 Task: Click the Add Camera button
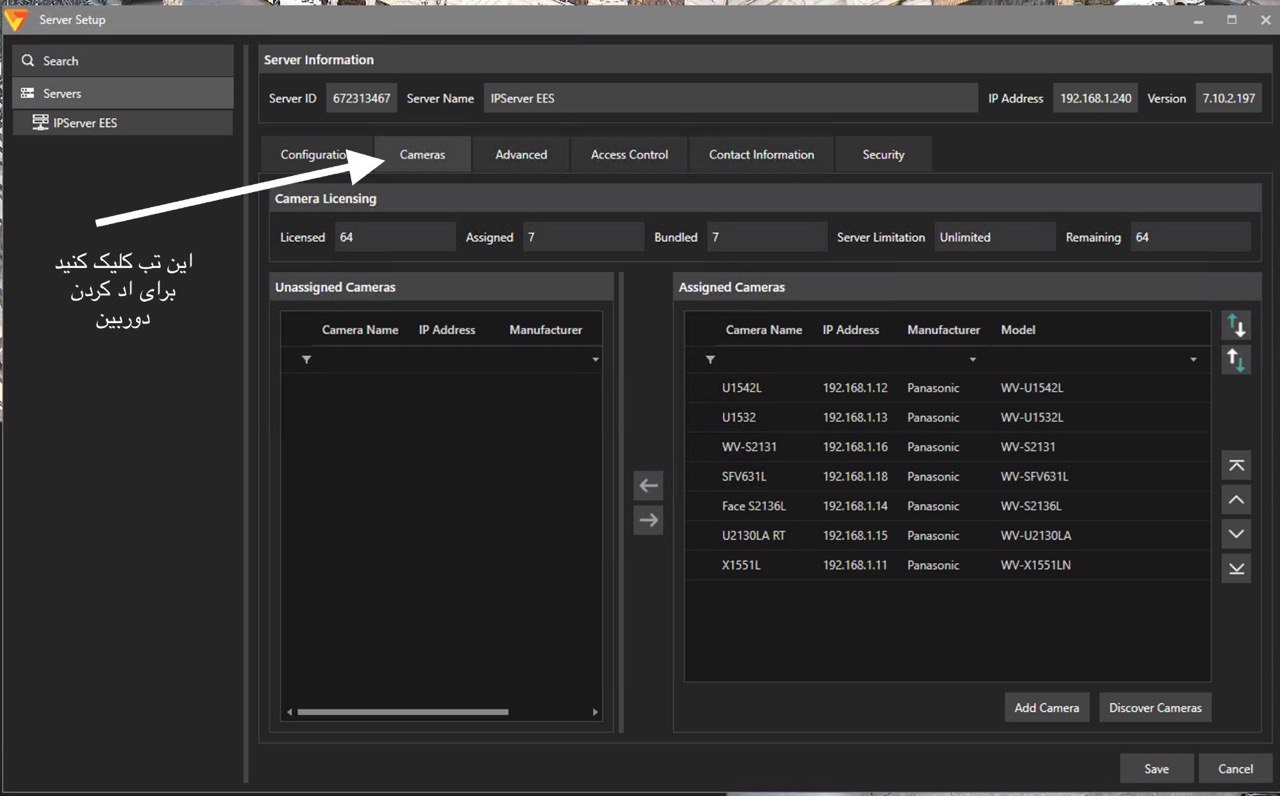point(1046,707)
